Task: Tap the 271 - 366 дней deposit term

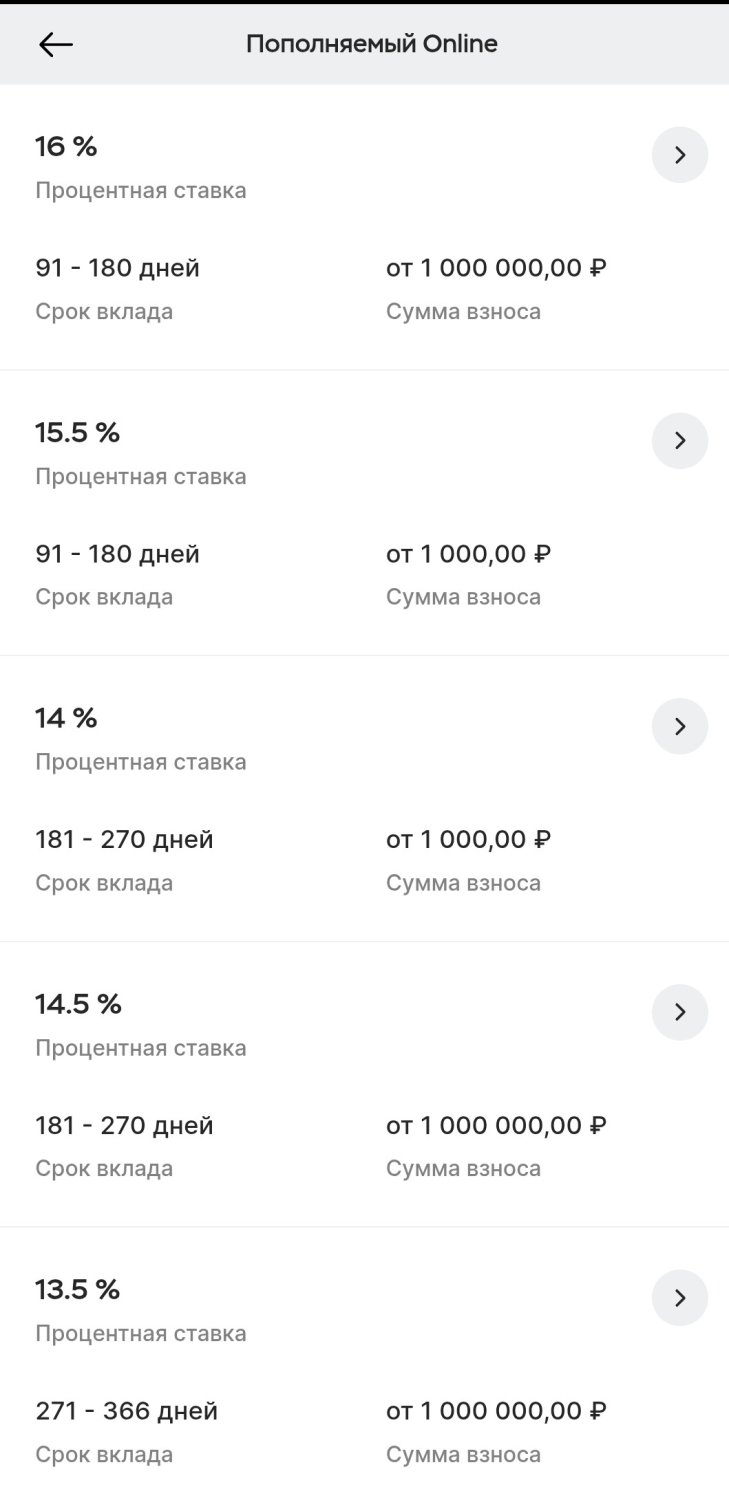Action: pos(126,1411)
